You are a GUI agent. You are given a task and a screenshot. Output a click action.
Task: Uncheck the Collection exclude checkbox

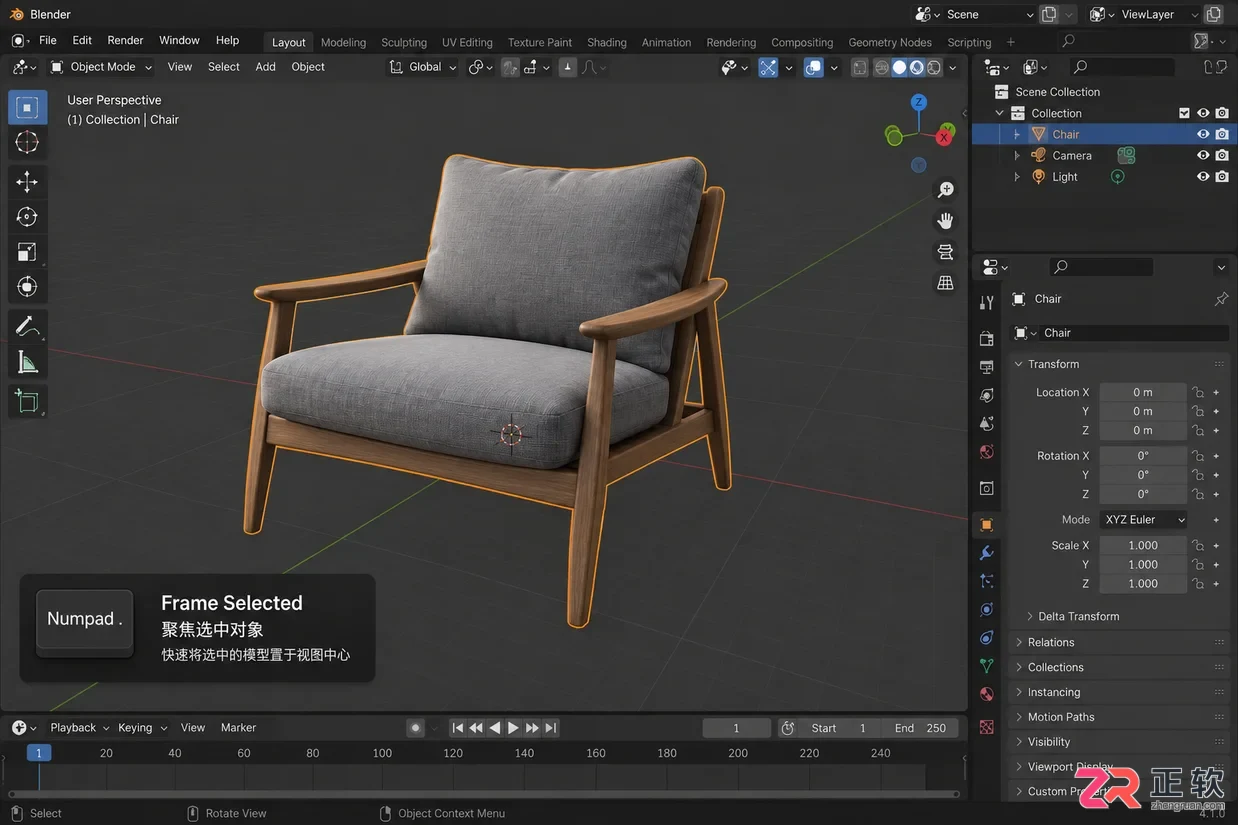click(x=1185, y=113)
